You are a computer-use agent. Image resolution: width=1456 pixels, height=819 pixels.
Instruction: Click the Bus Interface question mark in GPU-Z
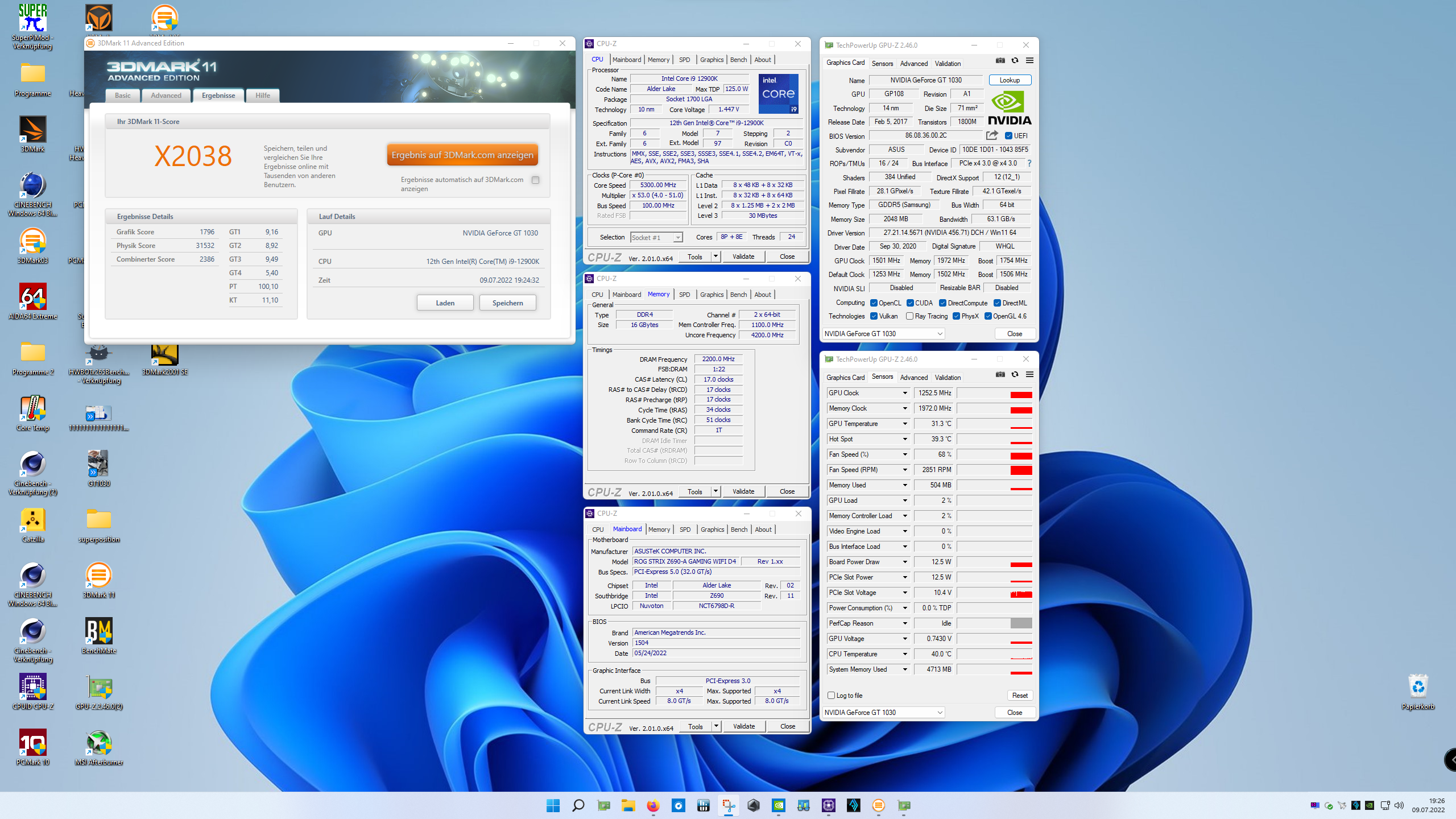point(1029,163)
